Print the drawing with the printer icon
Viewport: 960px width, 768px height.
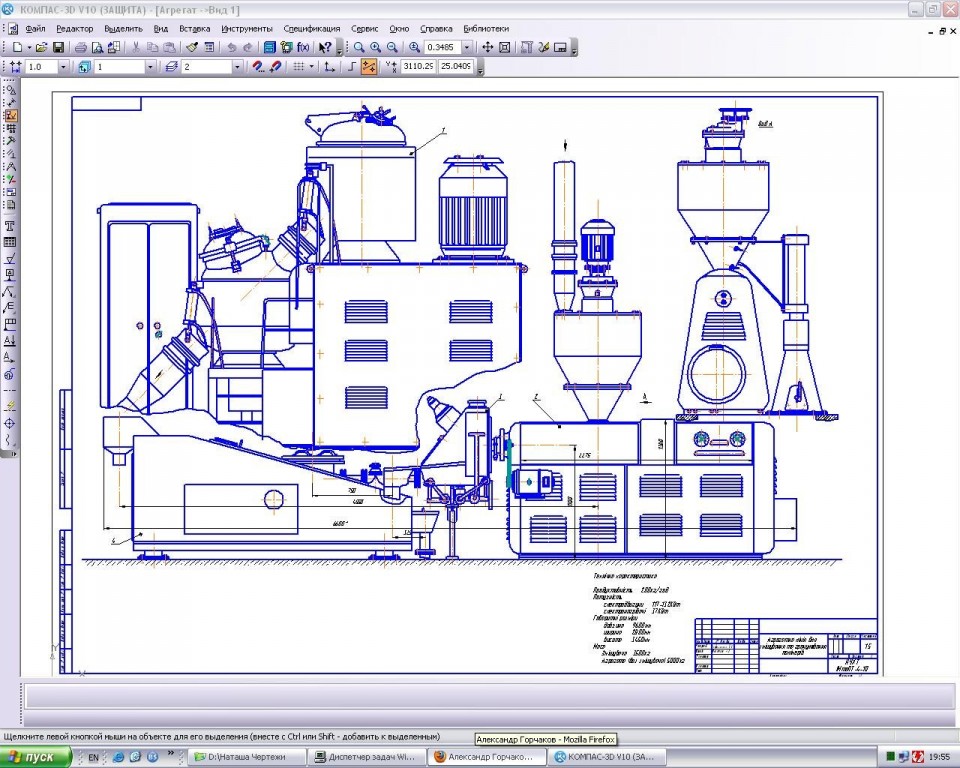(80, 48)
